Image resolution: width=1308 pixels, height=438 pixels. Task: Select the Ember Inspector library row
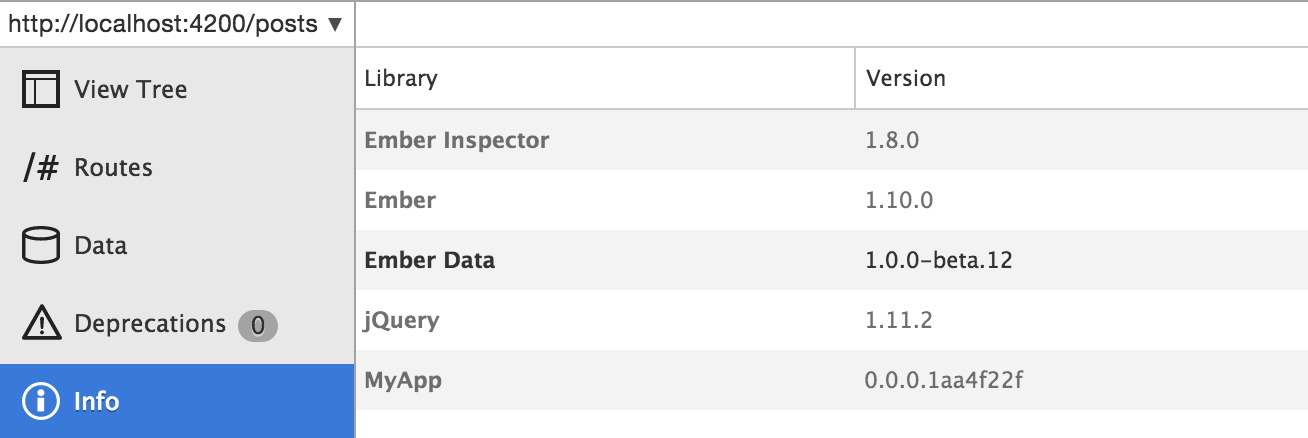457,140
